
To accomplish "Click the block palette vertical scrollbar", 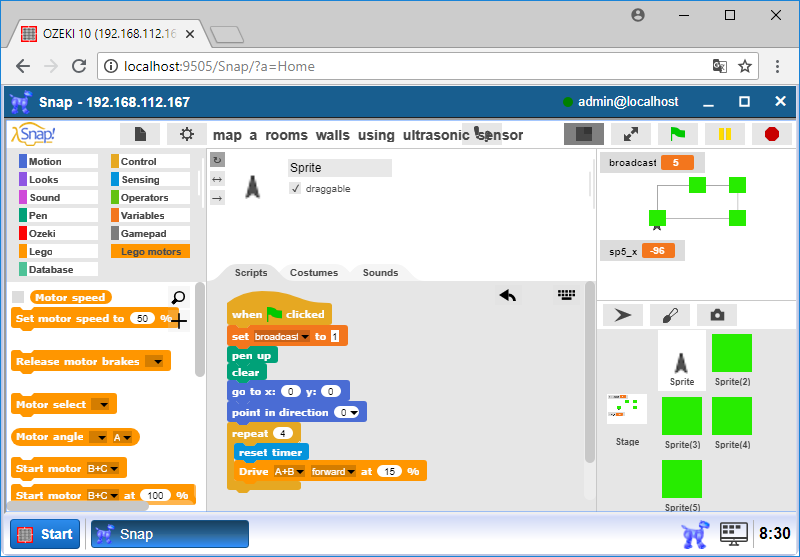I will [200, 330].
